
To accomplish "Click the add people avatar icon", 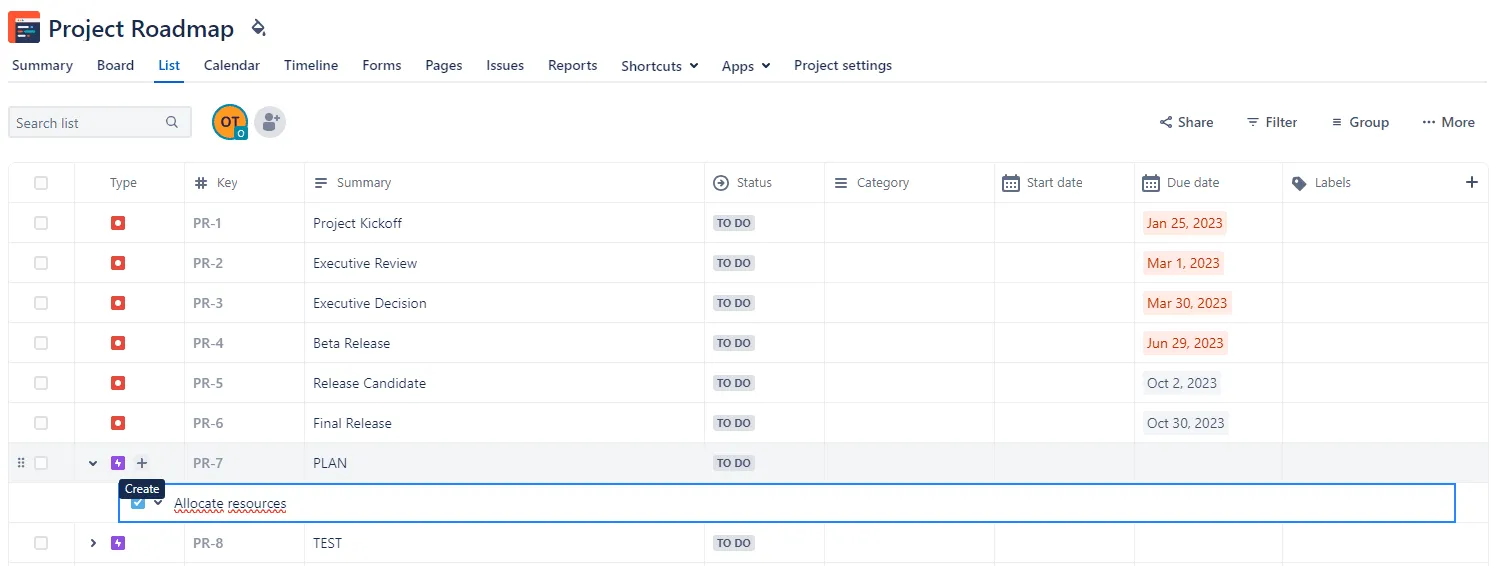I will [x=270, y=123].
